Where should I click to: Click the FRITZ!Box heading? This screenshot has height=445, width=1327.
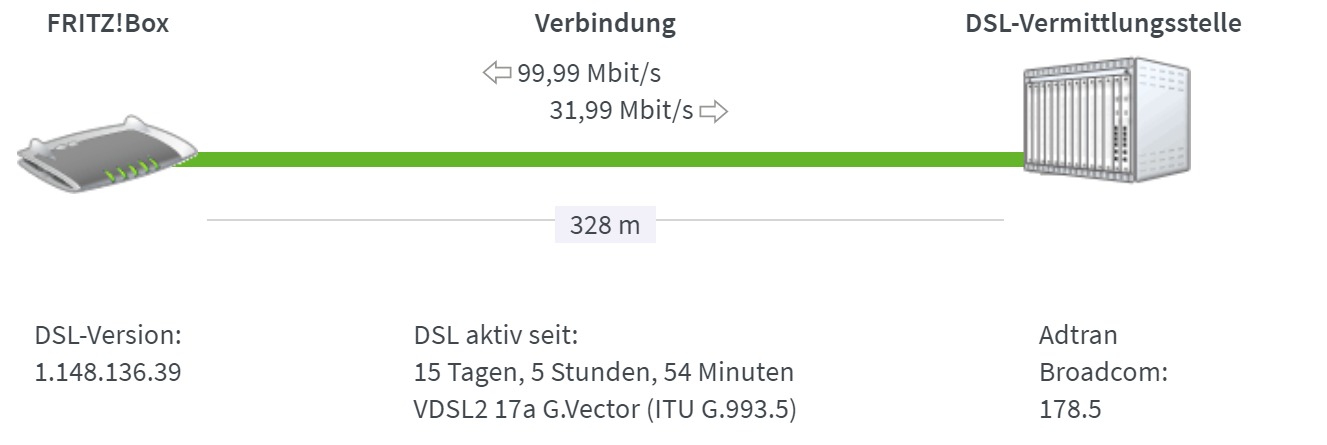[x=108, y=24]
